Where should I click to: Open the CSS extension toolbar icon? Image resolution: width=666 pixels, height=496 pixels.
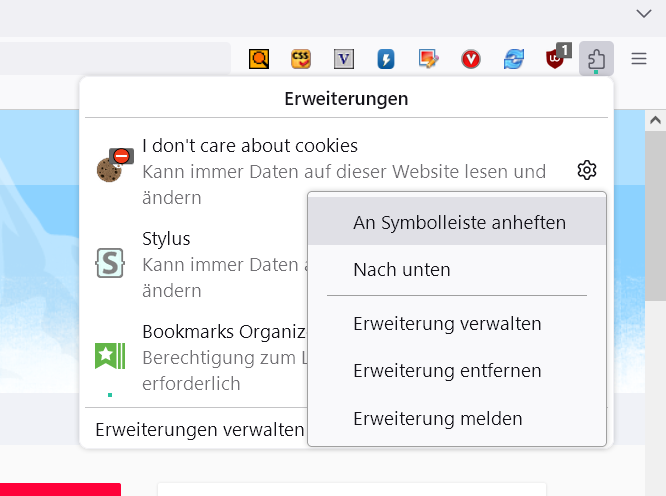[301, 59]
